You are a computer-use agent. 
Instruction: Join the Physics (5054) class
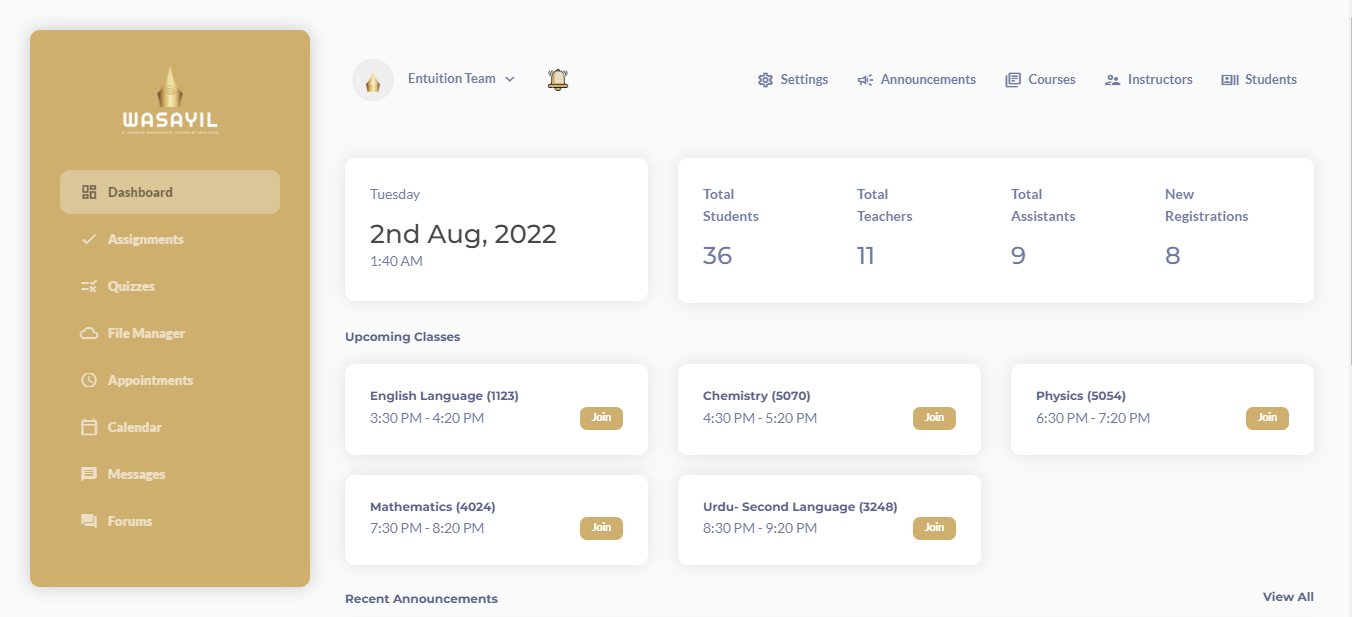click(x=1267, y=418)
